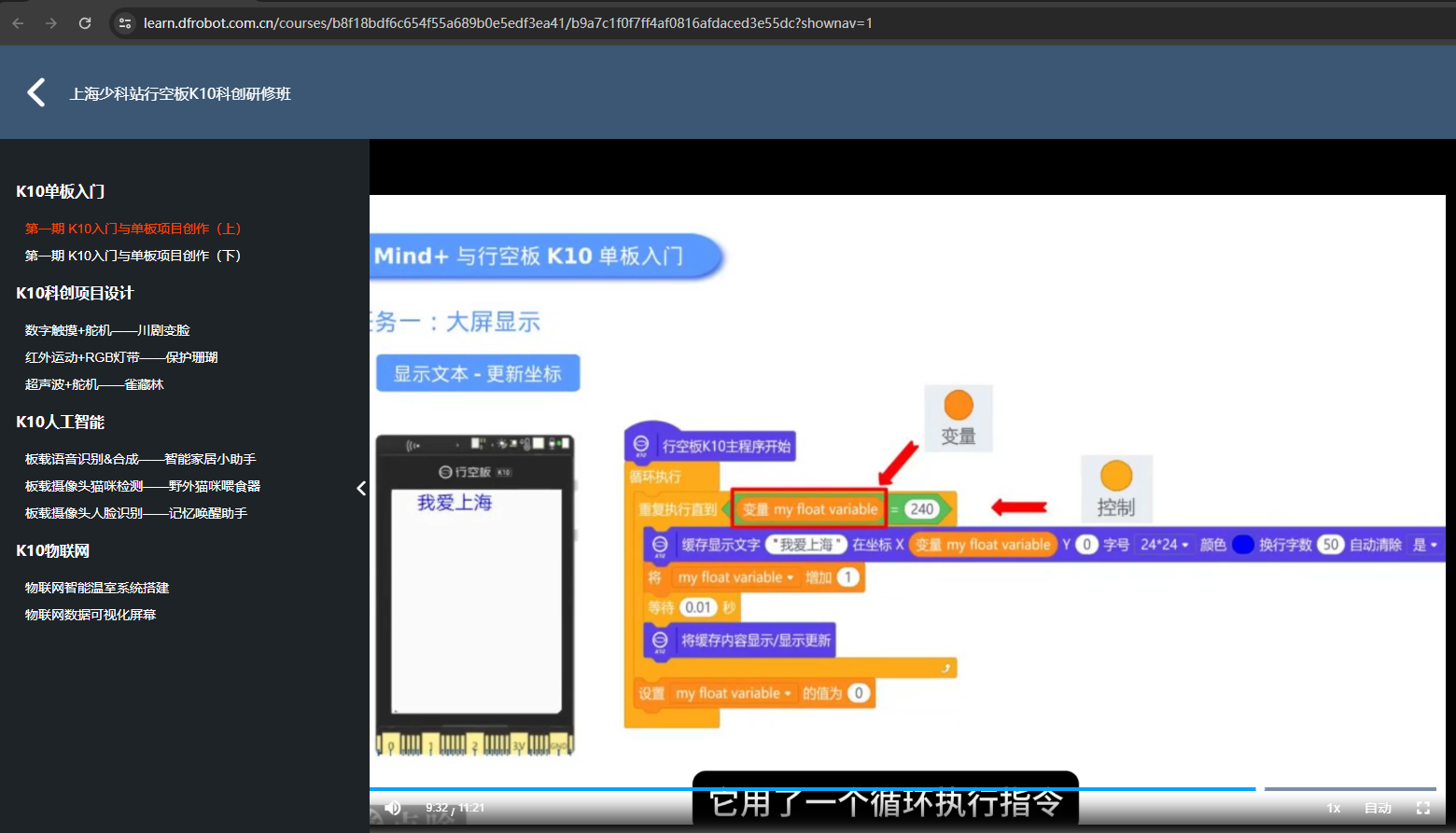This screenshot has height=833, width=1456.
Task: Open 物联网数据可视化屏幕 lesson
Action: click(91, 615)
